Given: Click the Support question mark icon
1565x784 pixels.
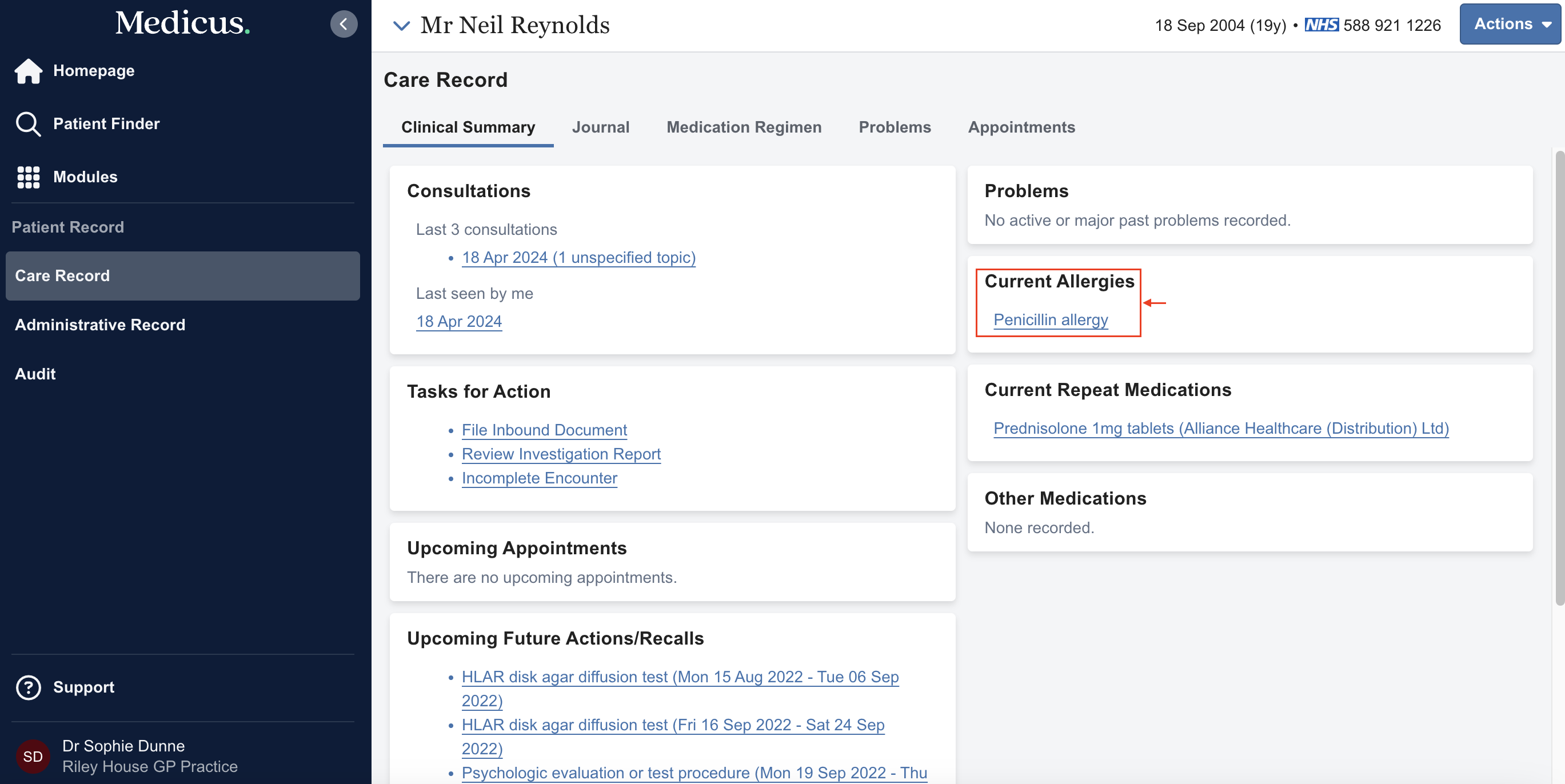Looking at the screenshot, I should pos(28,687).
